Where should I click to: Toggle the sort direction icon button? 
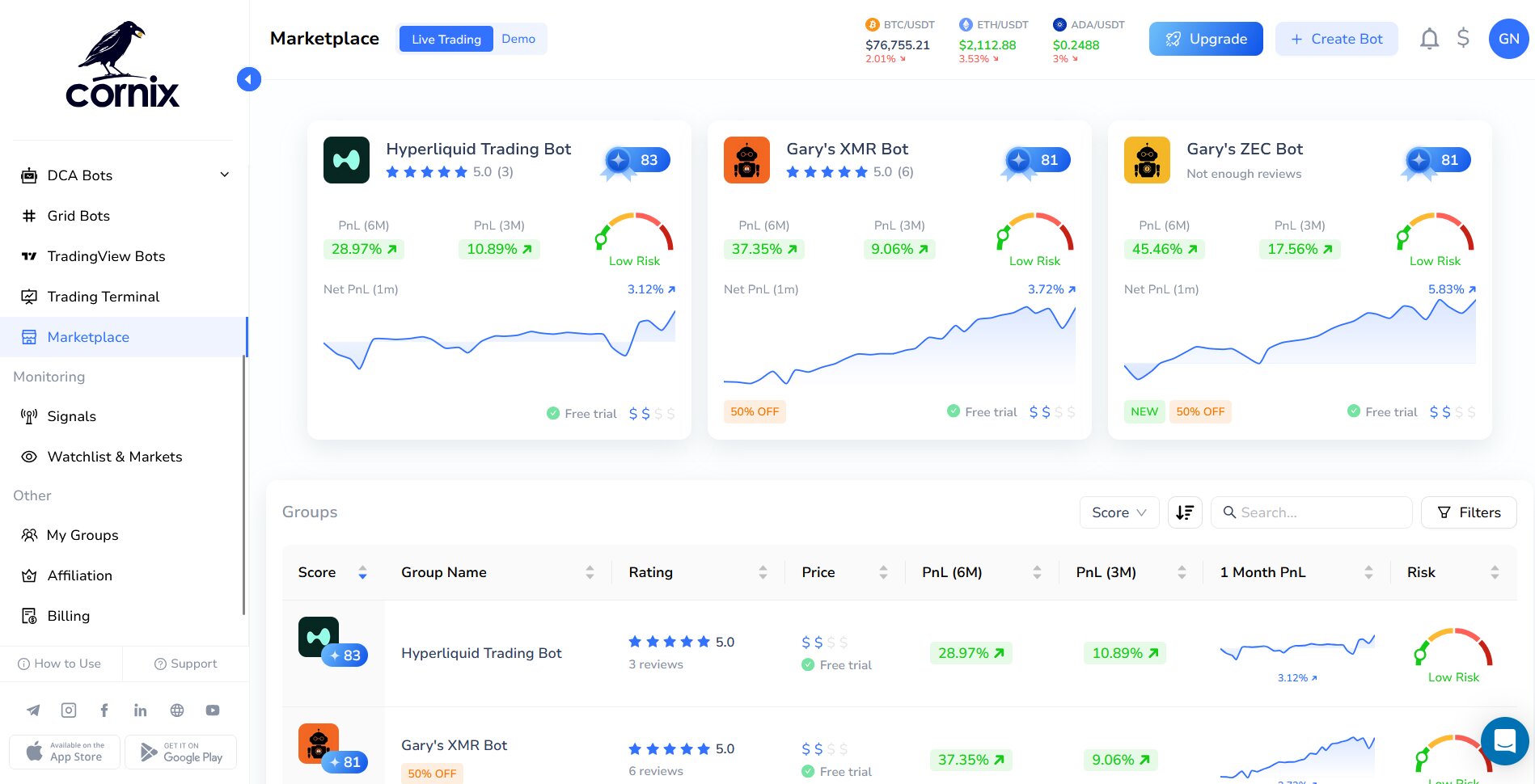1185,512
